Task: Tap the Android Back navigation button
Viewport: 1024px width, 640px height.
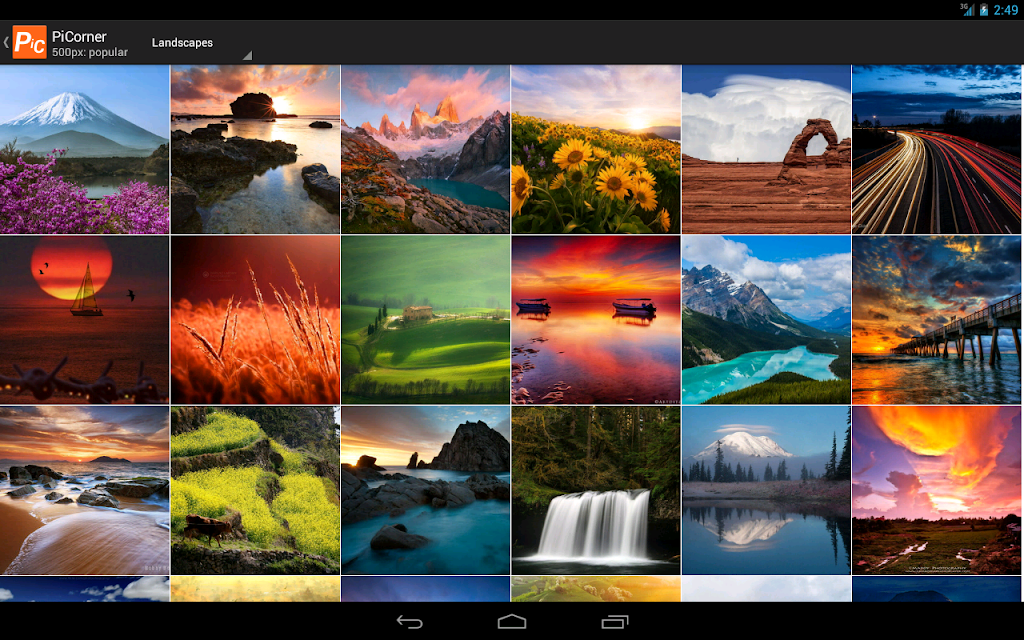Action: 409,622
